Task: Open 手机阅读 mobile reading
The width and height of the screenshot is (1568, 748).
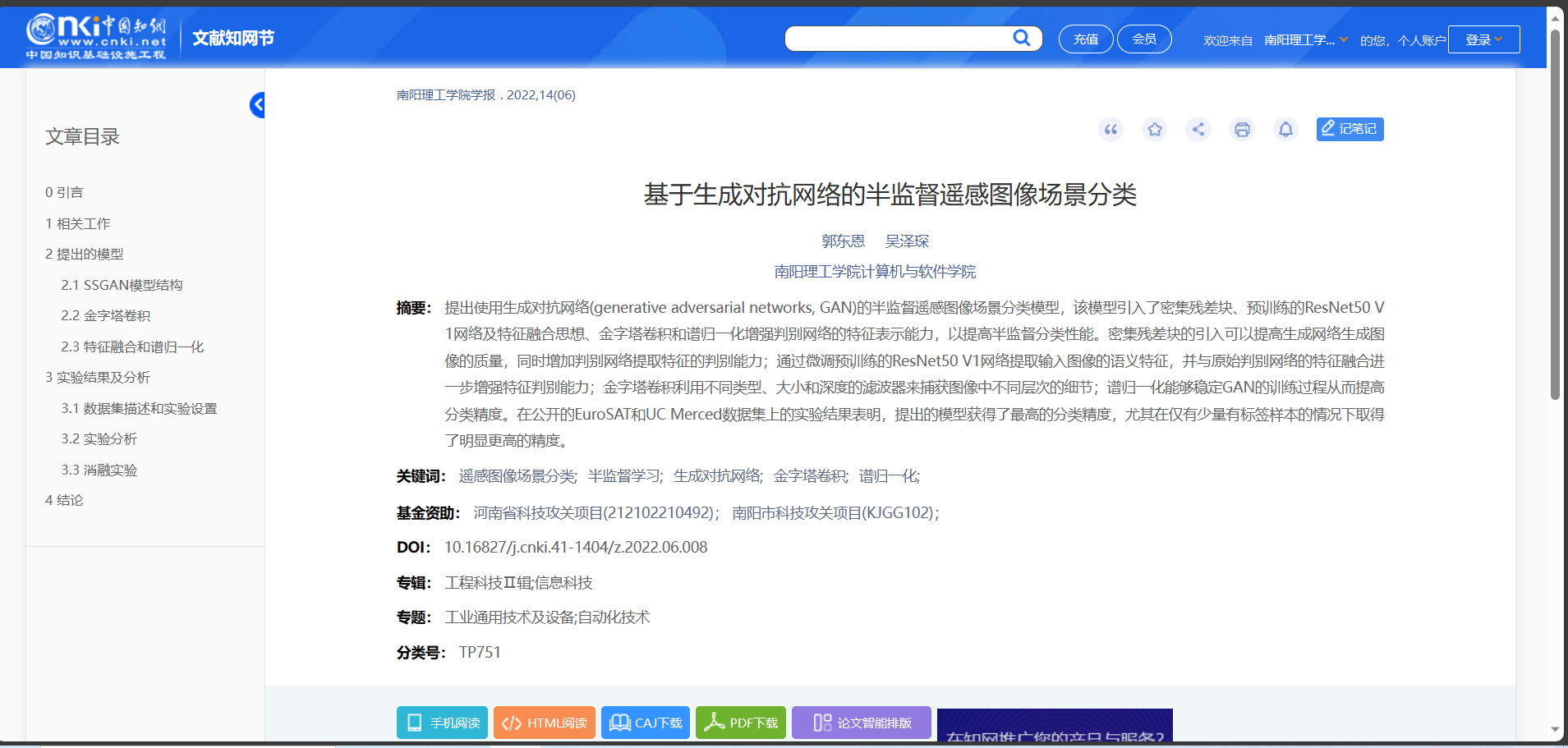Action: [441, 723]
